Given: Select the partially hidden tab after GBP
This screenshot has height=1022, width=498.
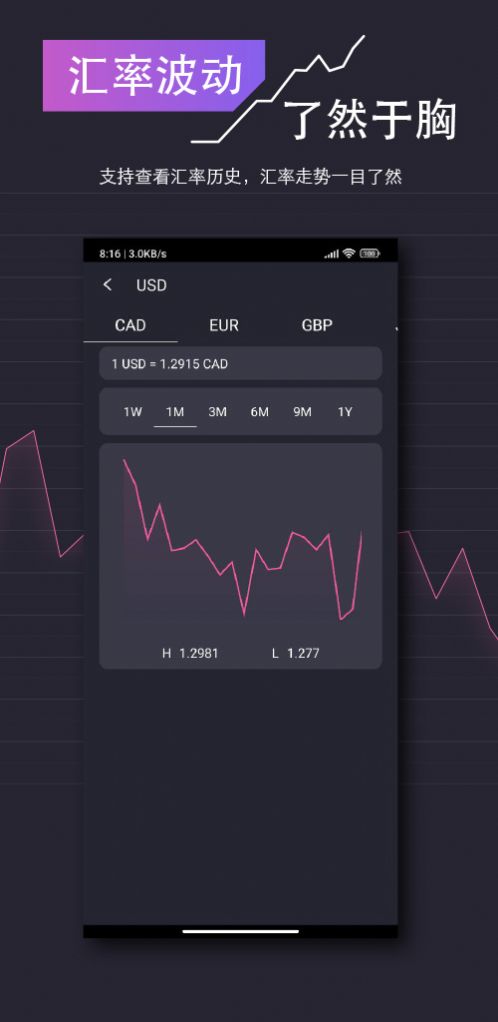Looking at the screenshot, I should pyautogui.click(x=395, y=326).
